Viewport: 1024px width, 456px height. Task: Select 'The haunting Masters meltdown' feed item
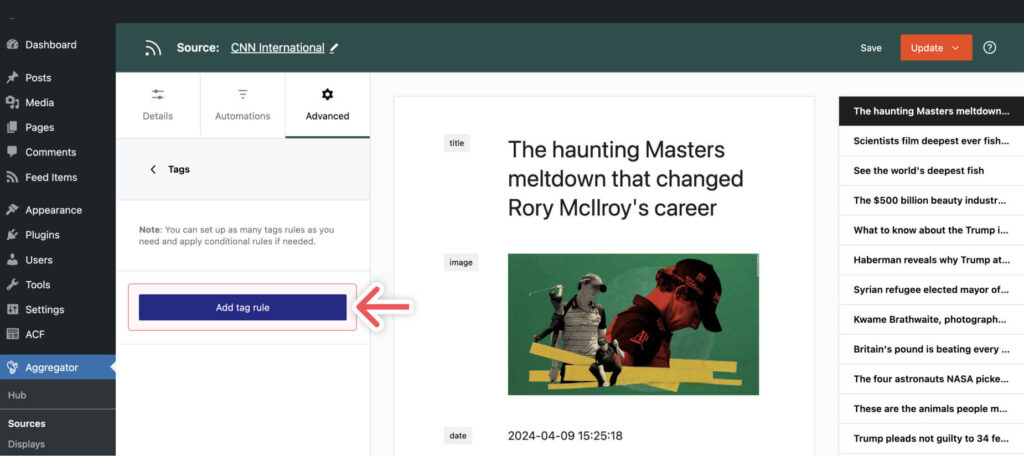tap(931, 111)
